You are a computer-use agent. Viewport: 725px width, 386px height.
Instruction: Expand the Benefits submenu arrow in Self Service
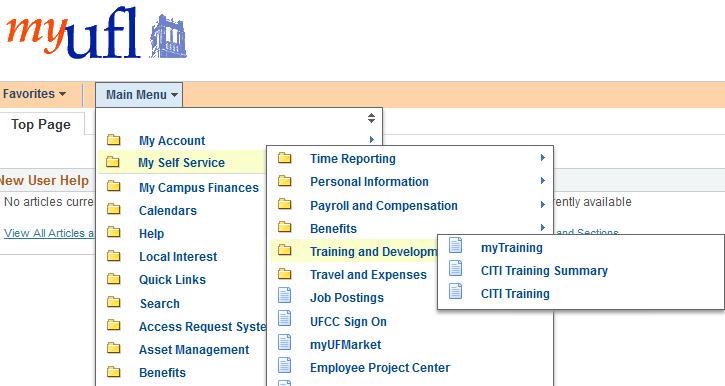coord(543,227)
